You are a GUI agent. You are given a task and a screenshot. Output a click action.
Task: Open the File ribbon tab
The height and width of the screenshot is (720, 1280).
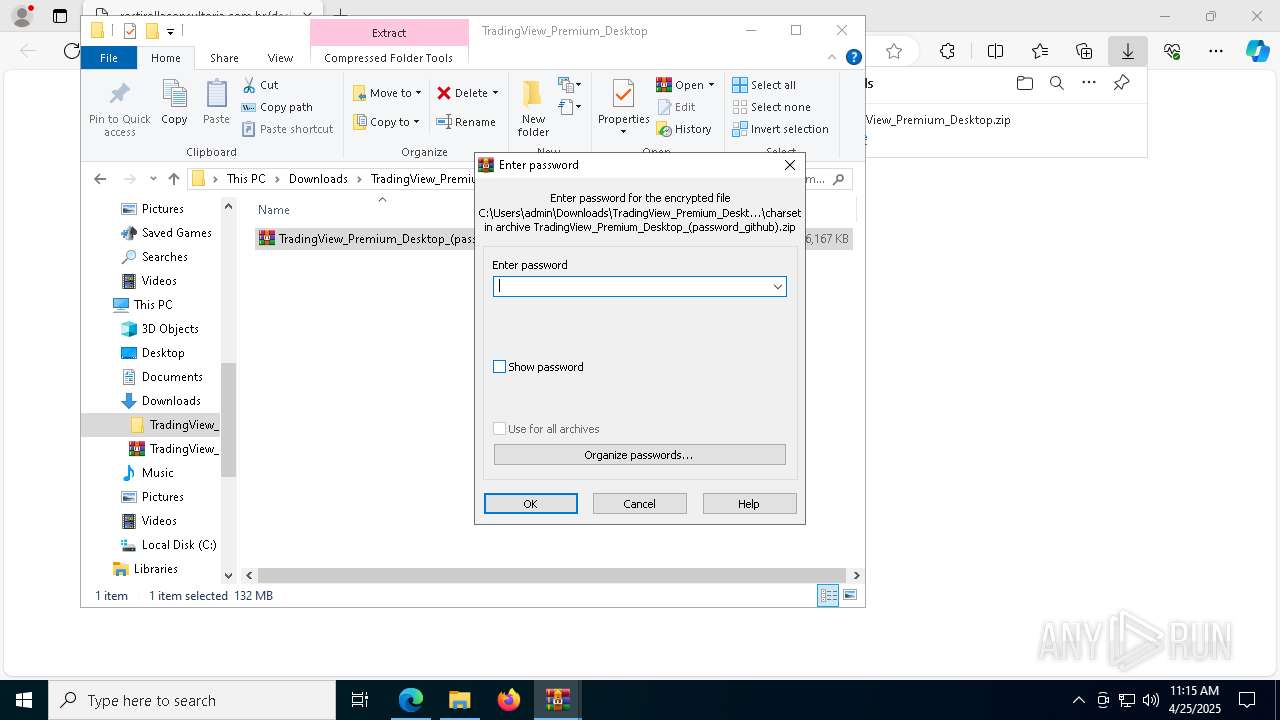[109, 58]
